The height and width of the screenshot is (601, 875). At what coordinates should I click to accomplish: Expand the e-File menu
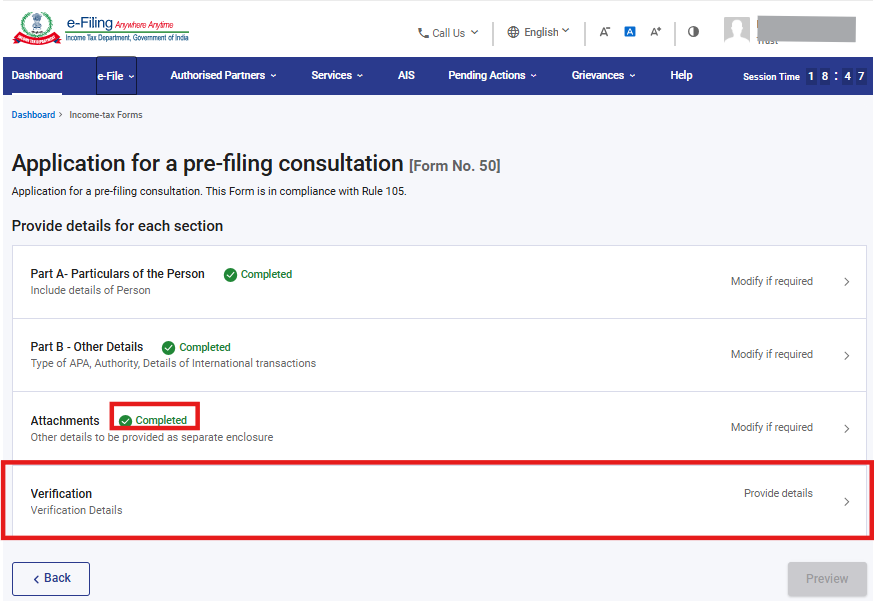(x=116, y=76)
